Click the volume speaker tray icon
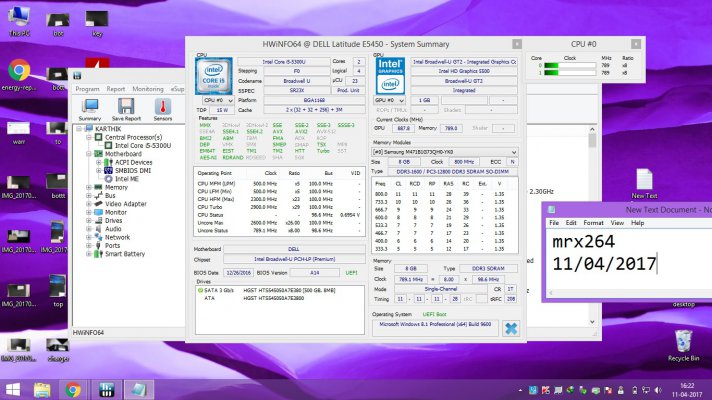Screen dimensions: 712x400 tap(658, 390)
